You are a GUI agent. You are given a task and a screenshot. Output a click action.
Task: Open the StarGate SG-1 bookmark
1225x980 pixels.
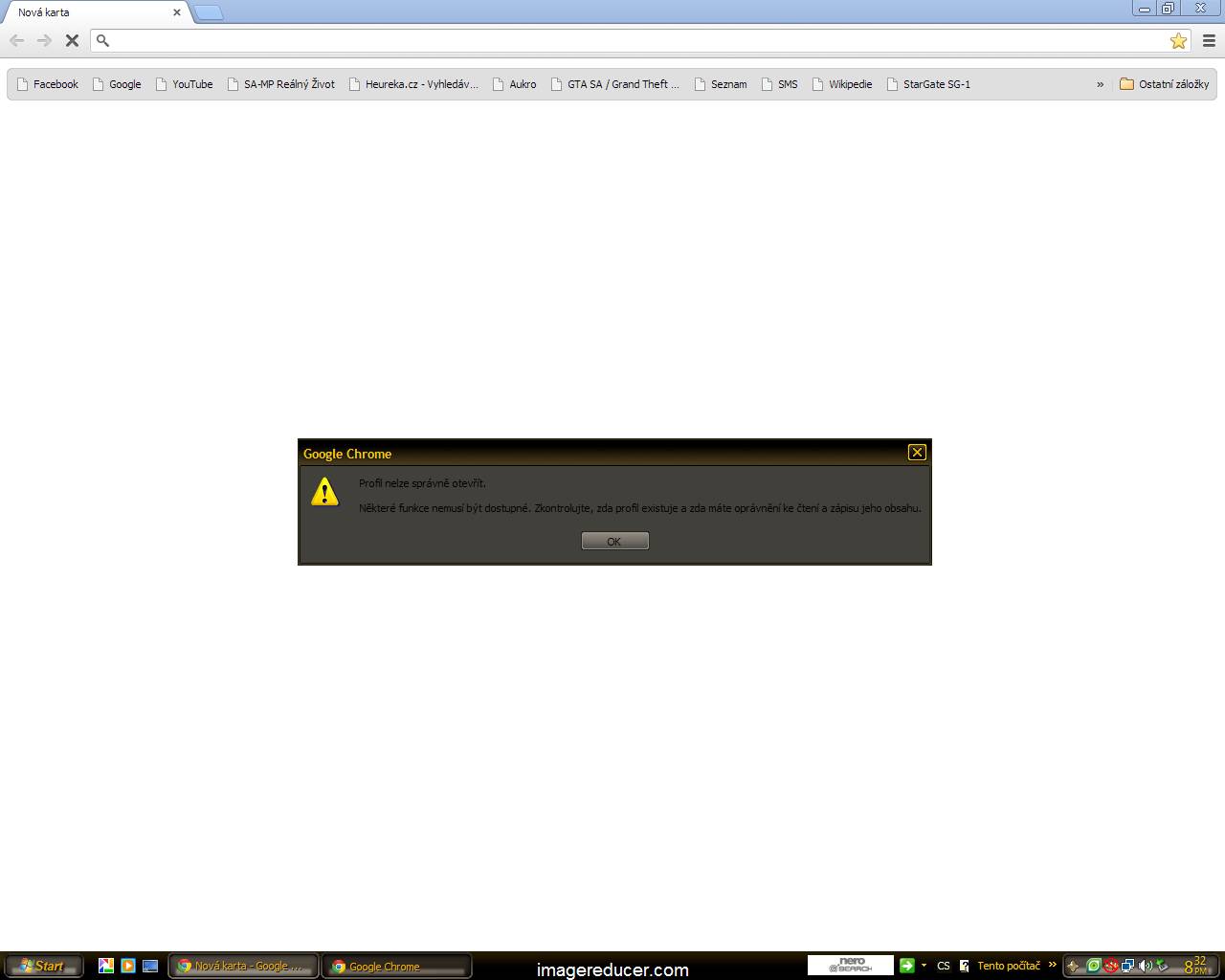(928, 84)
